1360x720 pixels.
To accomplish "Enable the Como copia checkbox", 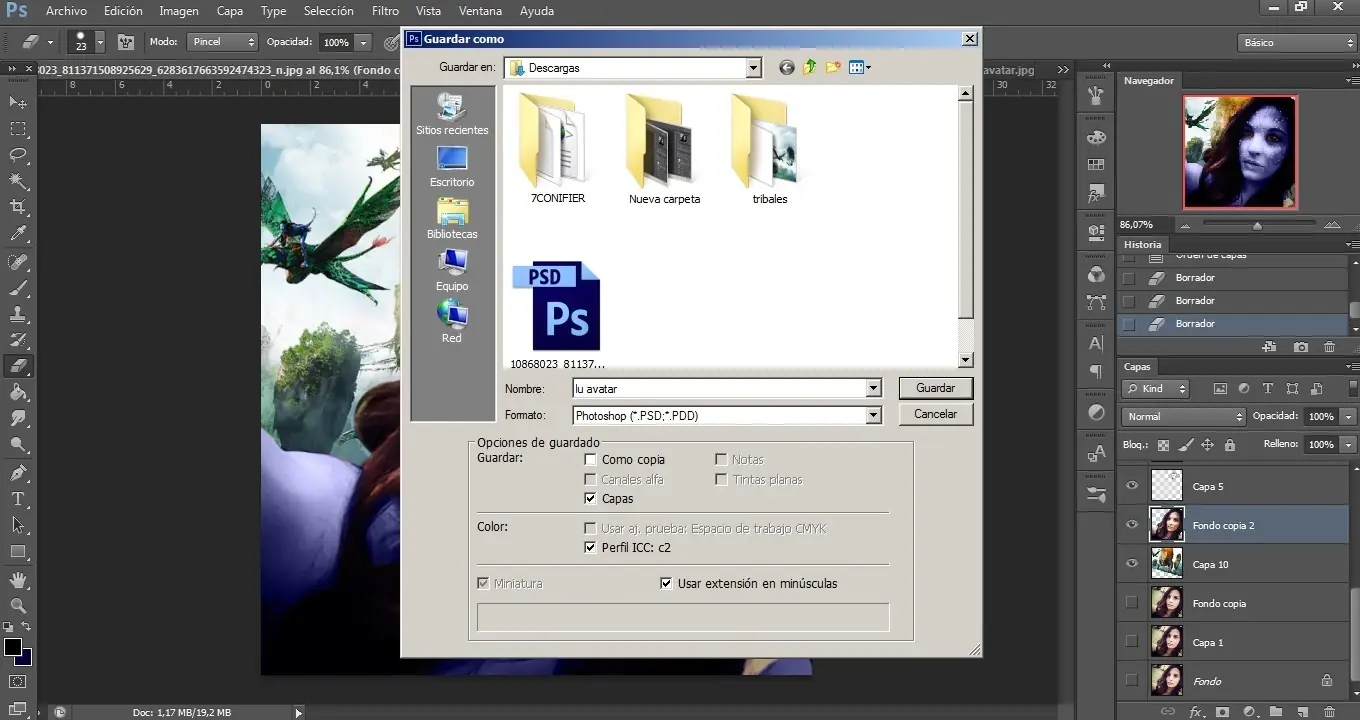I will (x=591, y=460).
